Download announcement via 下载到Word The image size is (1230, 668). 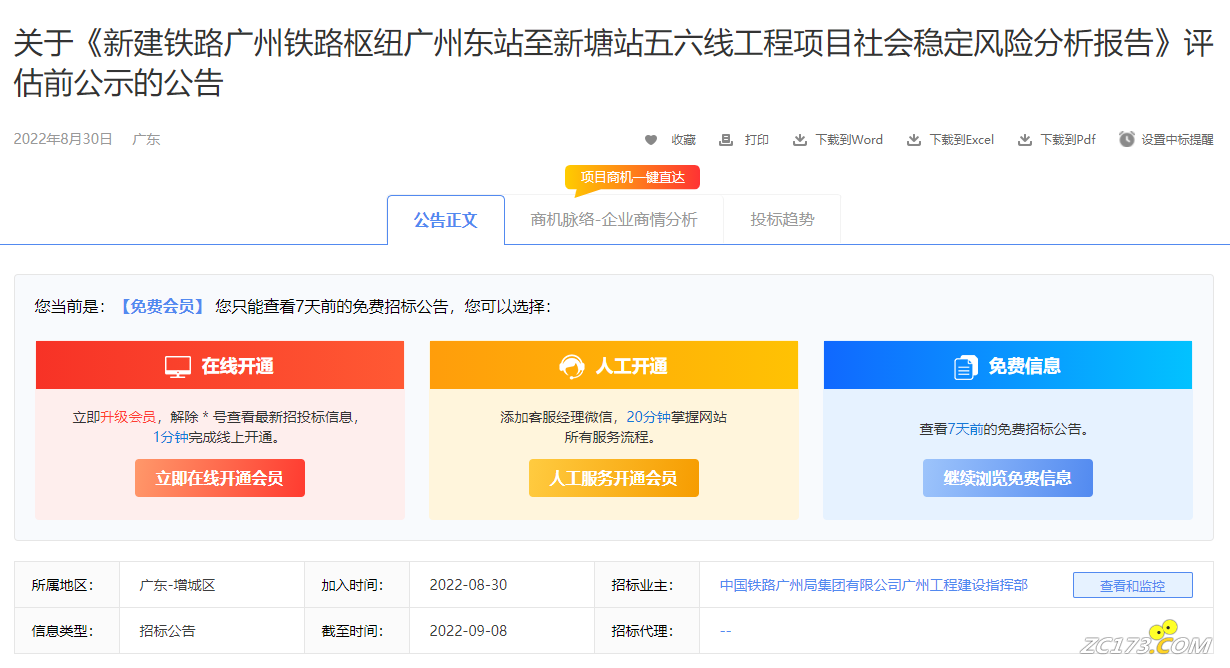pyautogui.click(x=849, y=140)
